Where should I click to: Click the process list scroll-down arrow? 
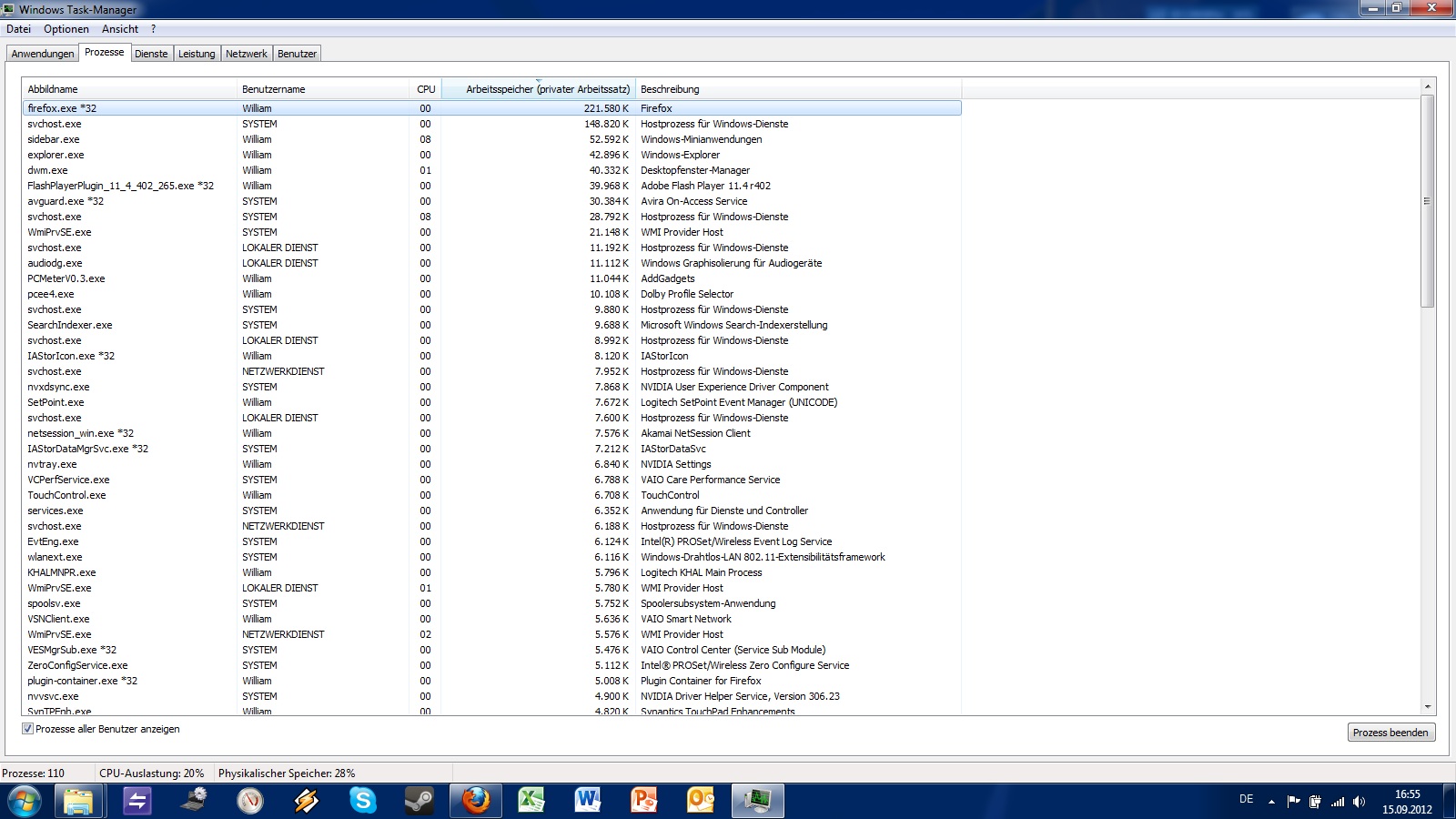(1427, 707)
